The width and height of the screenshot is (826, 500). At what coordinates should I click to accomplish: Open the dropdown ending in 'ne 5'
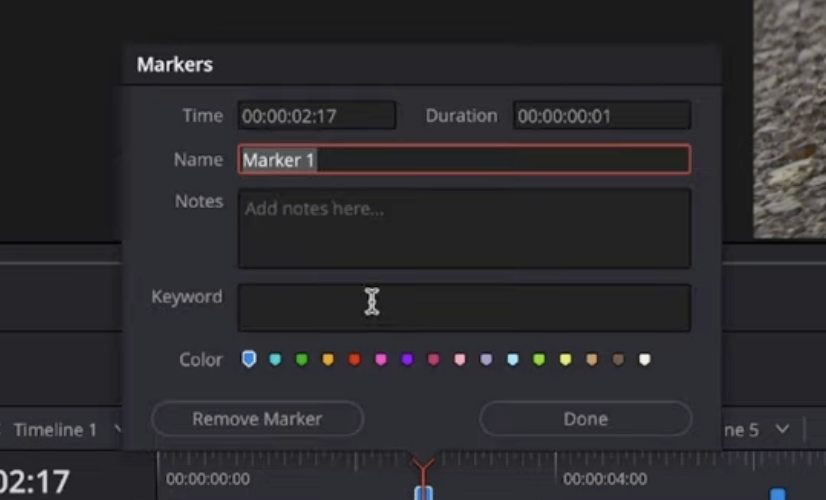coord(757,430)
